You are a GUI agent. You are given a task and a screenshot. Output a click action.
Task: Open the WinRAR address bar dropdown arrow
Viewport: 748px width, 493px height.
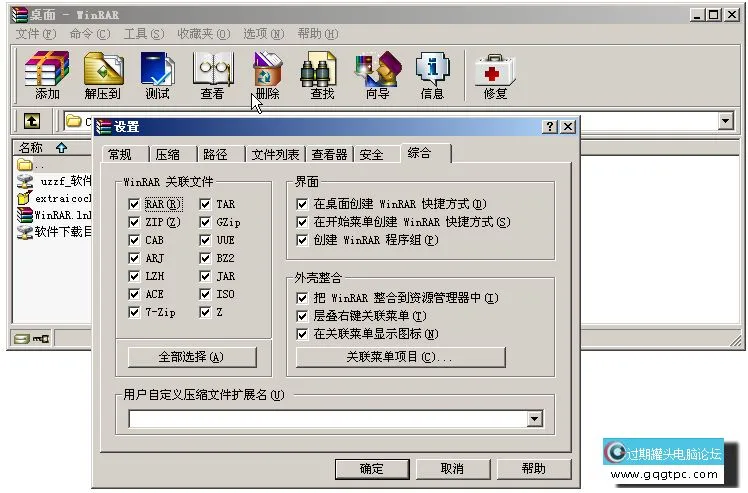[x=726, y=121]
